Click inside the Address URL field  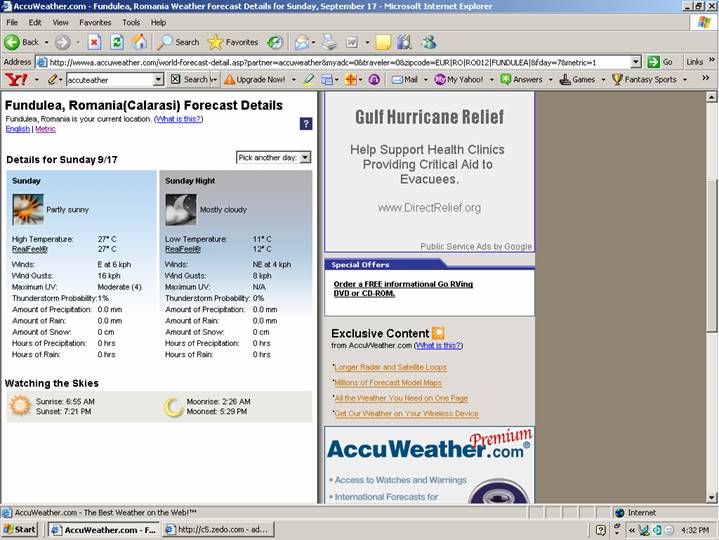point(339,62)
